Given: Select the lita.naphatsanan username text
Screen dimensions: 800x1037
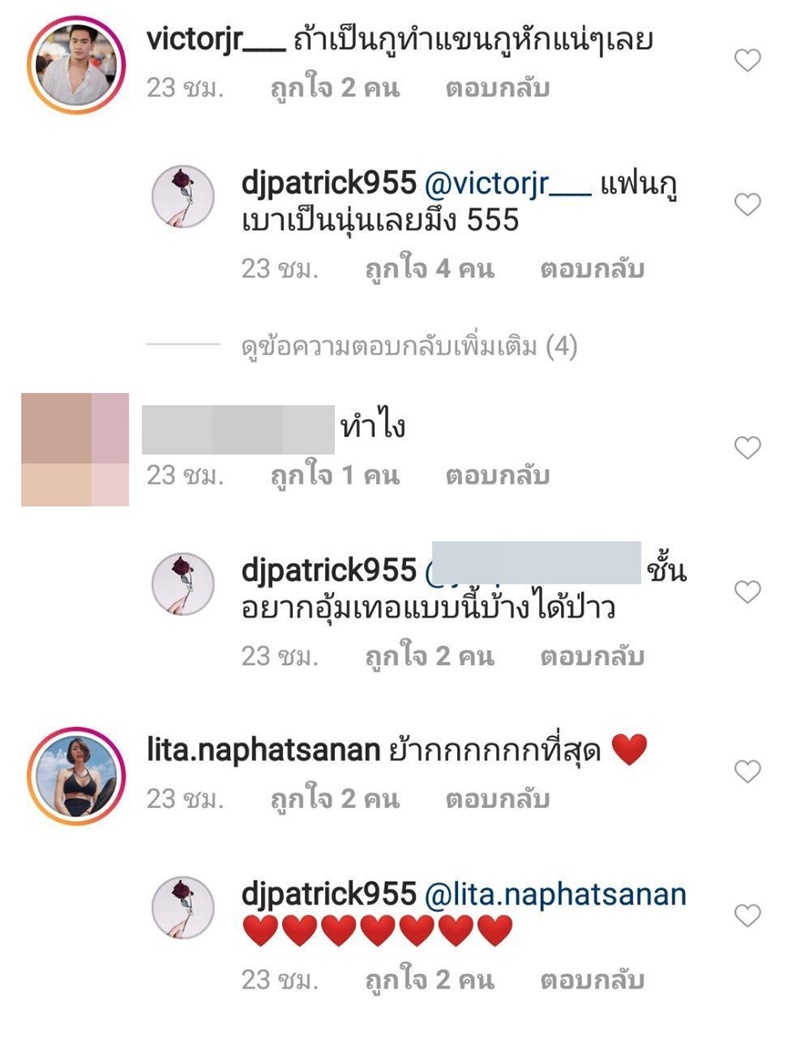Looking at the screenshot, I should [263, 751].
